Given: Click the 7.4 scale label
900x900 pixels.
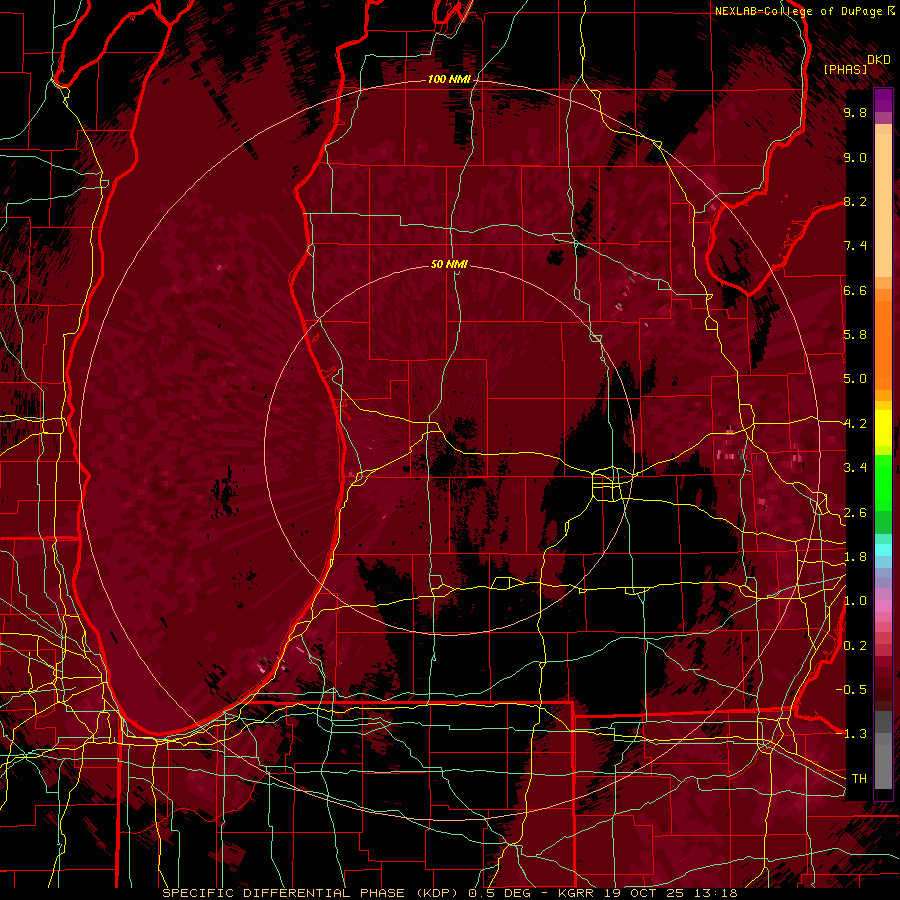Looking at the screenshot, I should pos(855,246).
